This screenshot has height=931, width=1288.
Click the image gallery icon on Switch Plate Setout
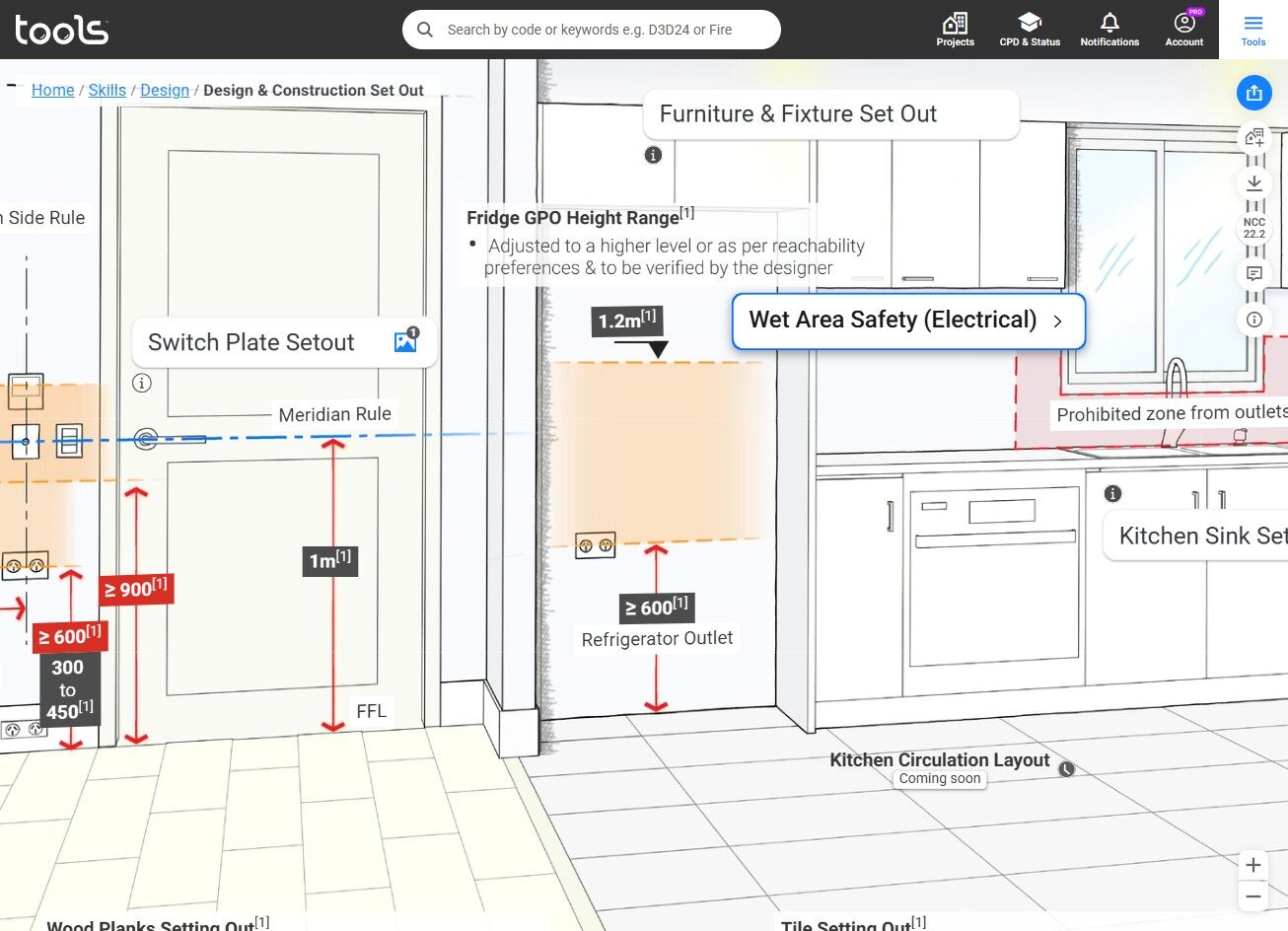405,341
